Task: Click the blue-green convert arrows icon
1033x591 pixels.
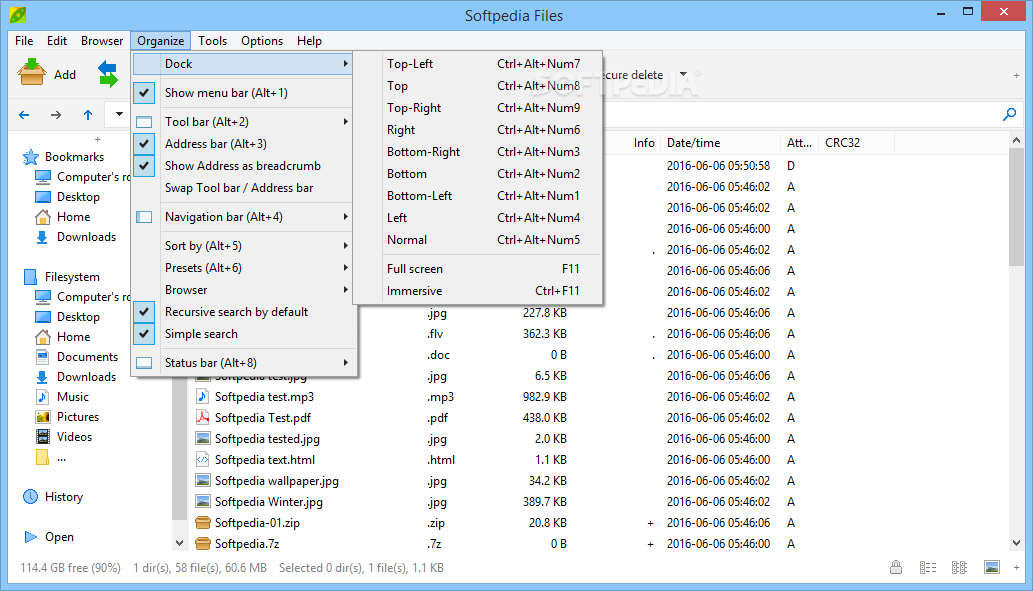Action: (108, 74)
